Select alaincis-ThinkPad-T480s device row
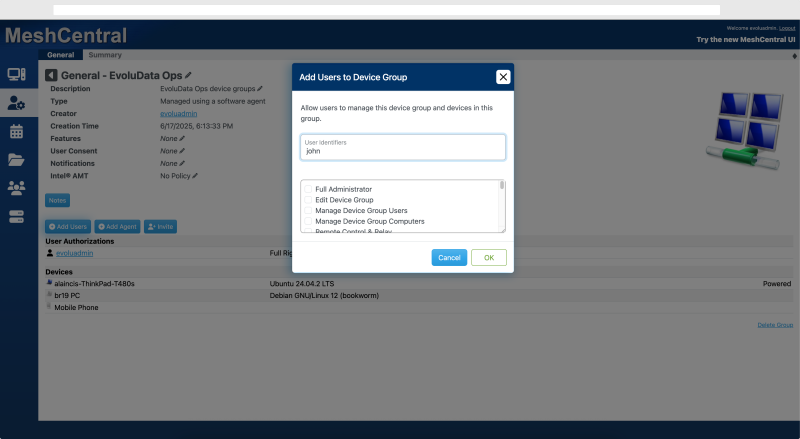 [x=418, y=283]
